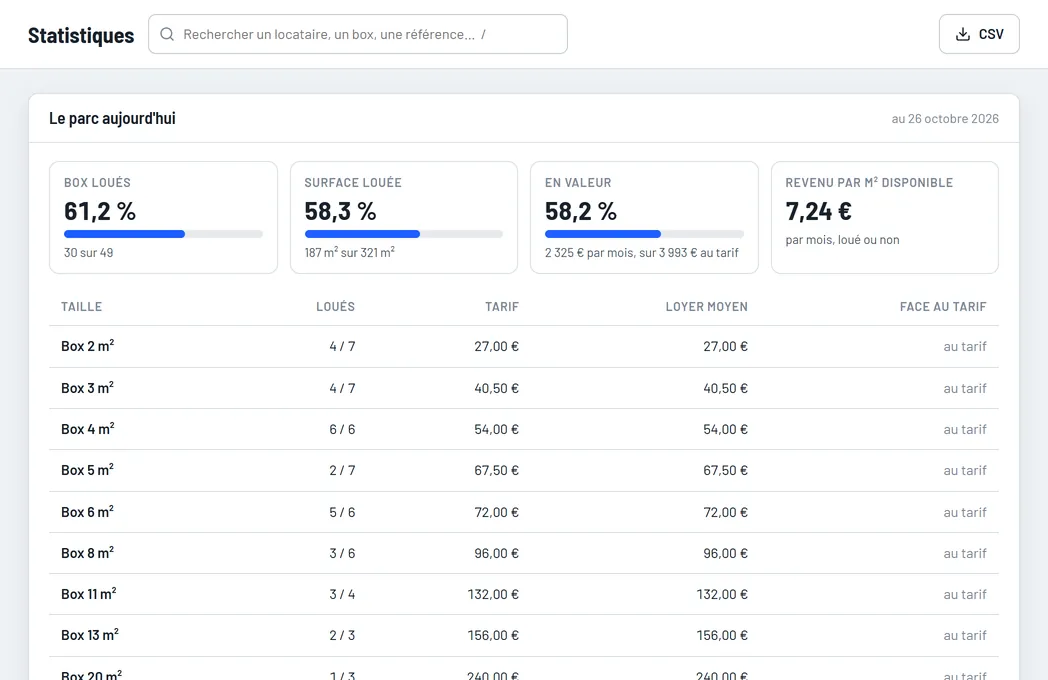1048x680 pixels.
Task: Select the 61,2 % box loués value
Action: click(x=100, y=211)
